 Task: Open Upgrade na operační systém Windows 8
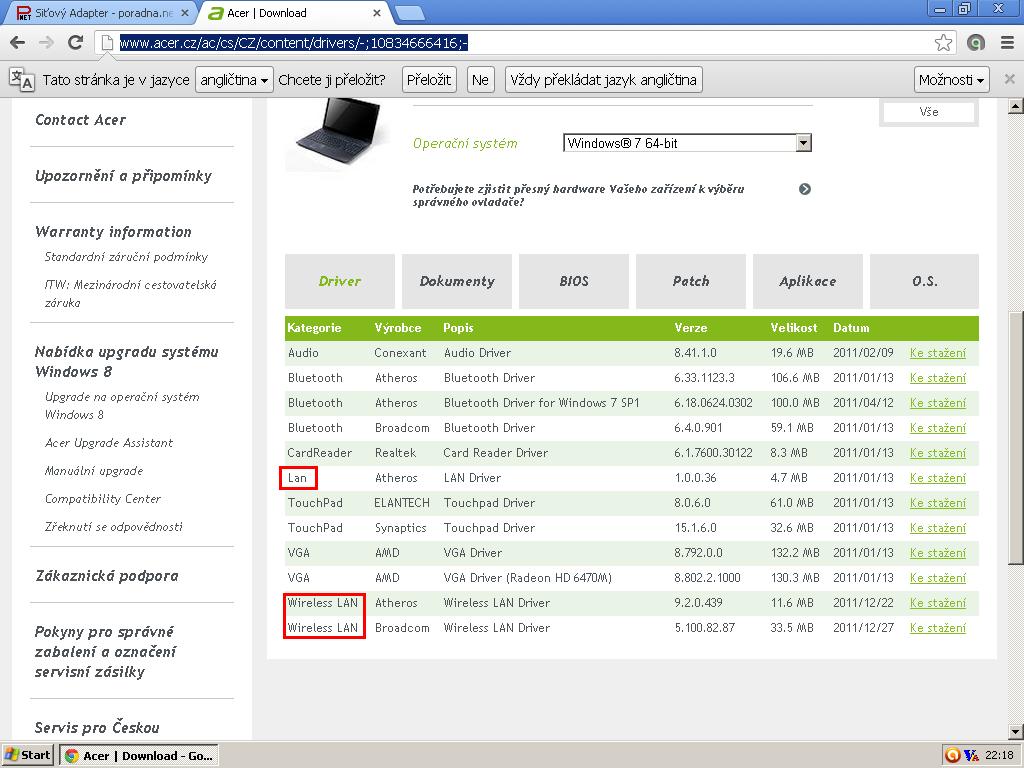coord(122,406)
